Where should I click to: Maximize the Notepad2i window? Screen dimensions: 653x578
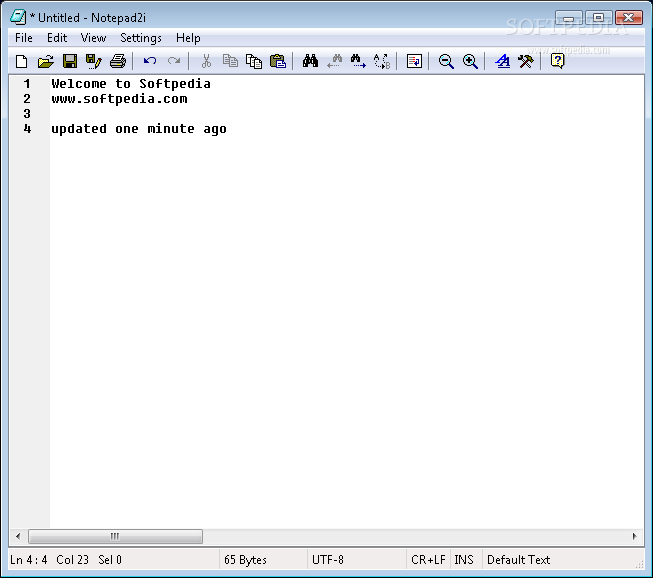point(598,18)
